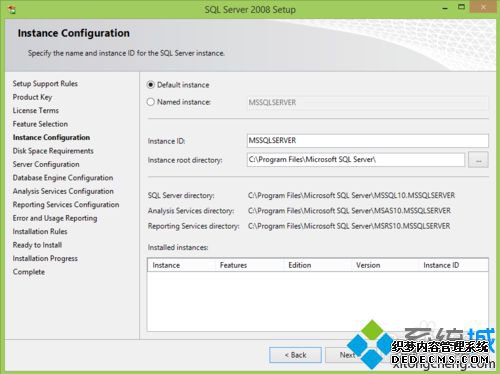The height and width of the screenshot is (374, 500).
Task: Click the Next button
Action: [x=347, y=355]
